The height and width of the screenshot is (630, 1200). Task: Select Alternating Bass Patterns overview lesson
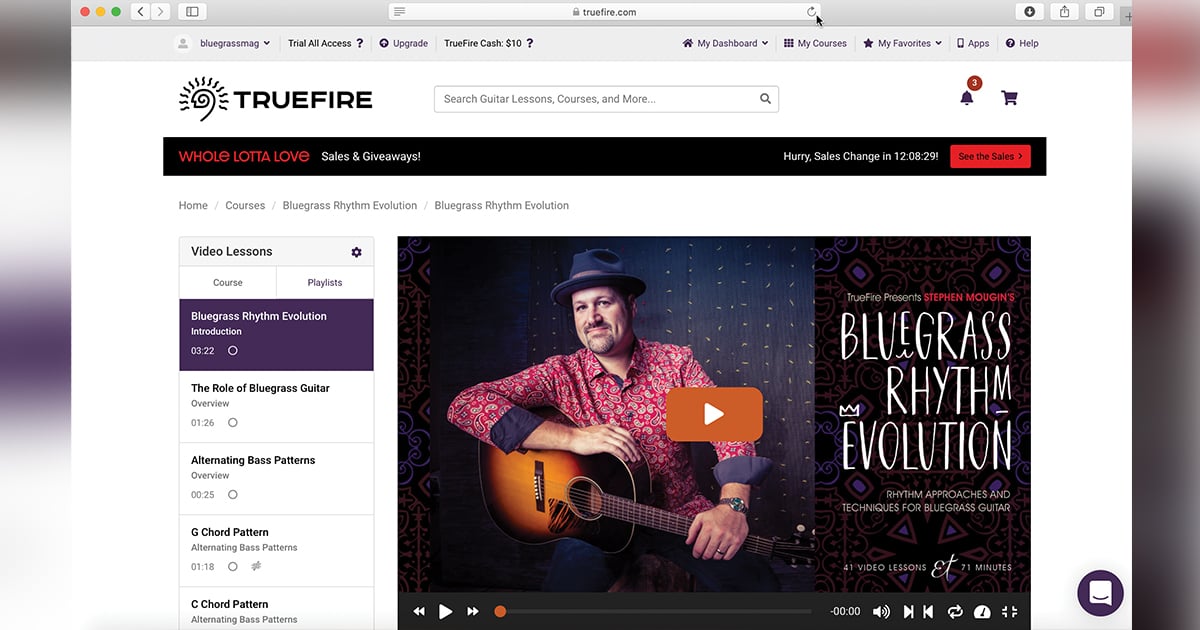coord(276,479)
